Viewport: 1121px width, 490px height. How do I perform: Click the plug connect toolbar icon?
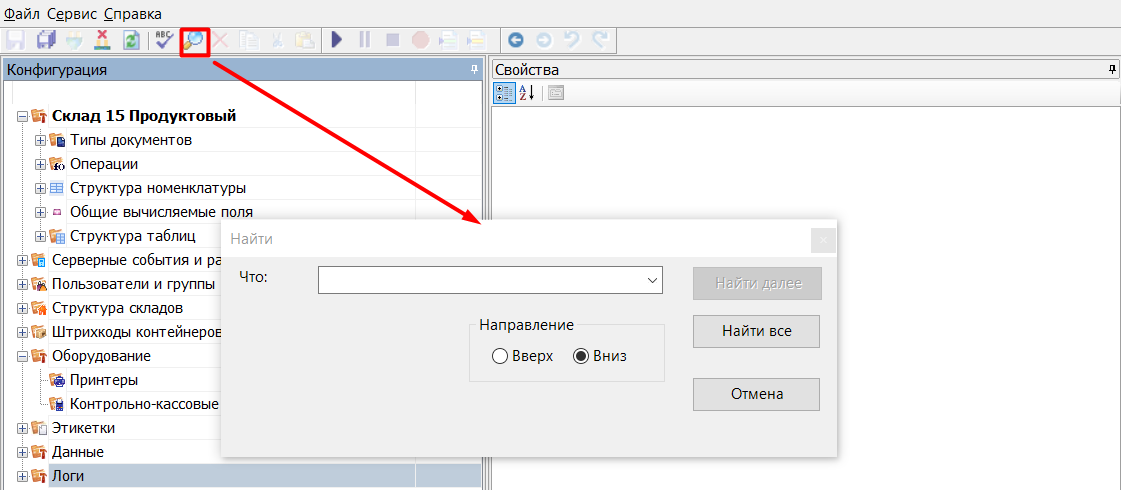(74, 40)
